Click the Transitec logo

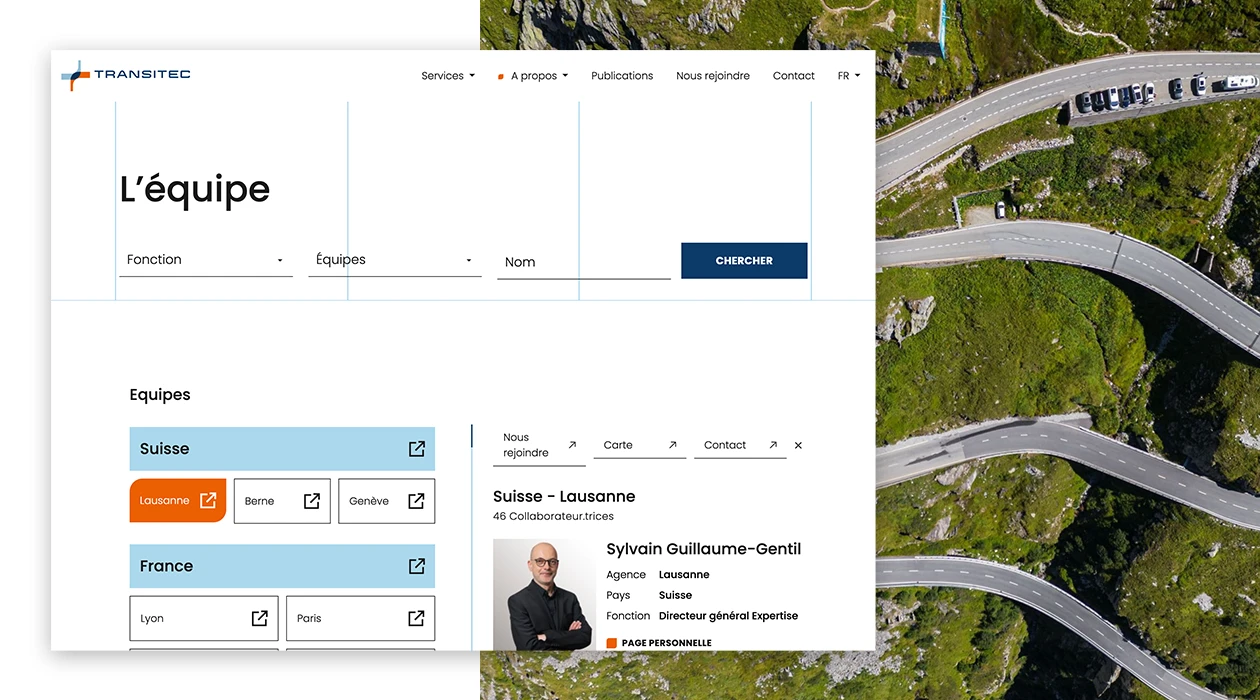[126, 75]
